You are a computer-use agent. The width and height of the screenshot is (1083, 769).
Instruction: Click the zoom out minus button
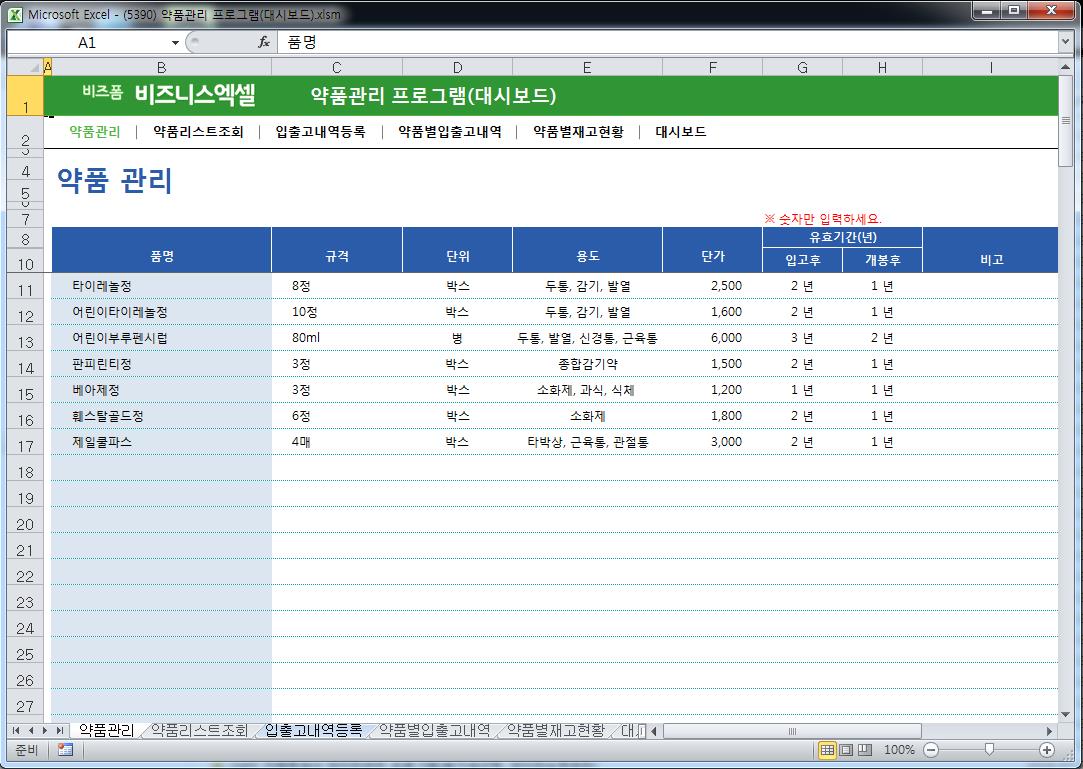click(931, 750)
